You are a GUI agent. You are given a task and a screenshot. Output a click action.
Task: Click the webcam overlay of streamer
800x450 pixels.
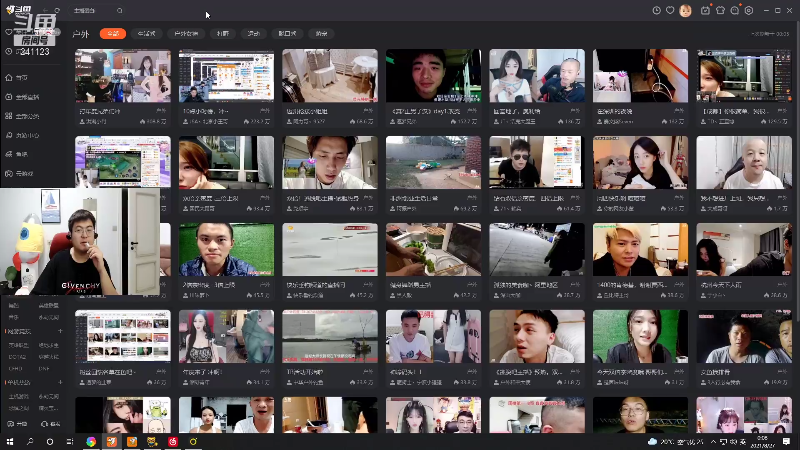pyautogui.click(x=80, y=242)
